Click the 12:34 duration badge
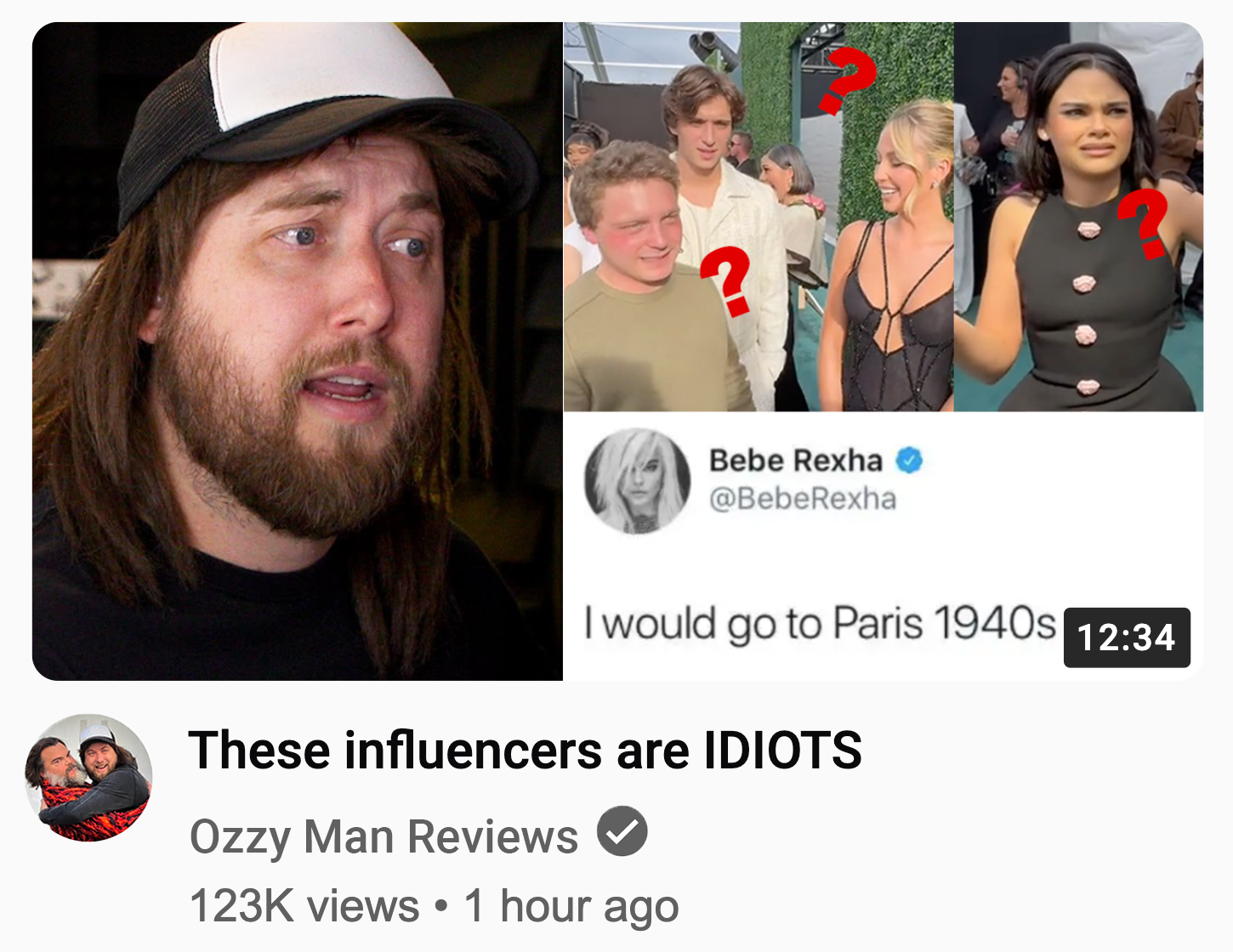Image resolution: width=1233 pixels, height=952 pixels. point(1127,637)
